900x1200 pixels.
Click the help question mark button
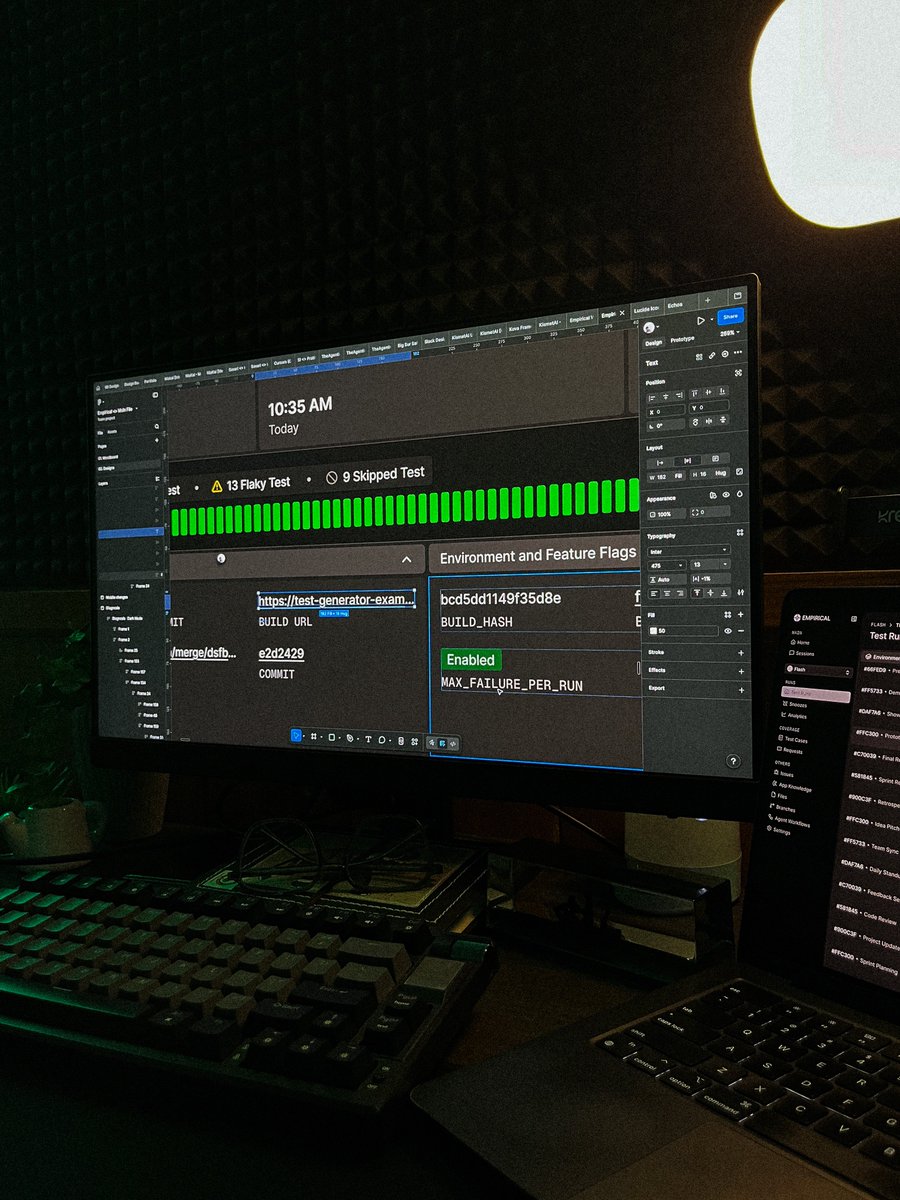[x=733, y=762]
